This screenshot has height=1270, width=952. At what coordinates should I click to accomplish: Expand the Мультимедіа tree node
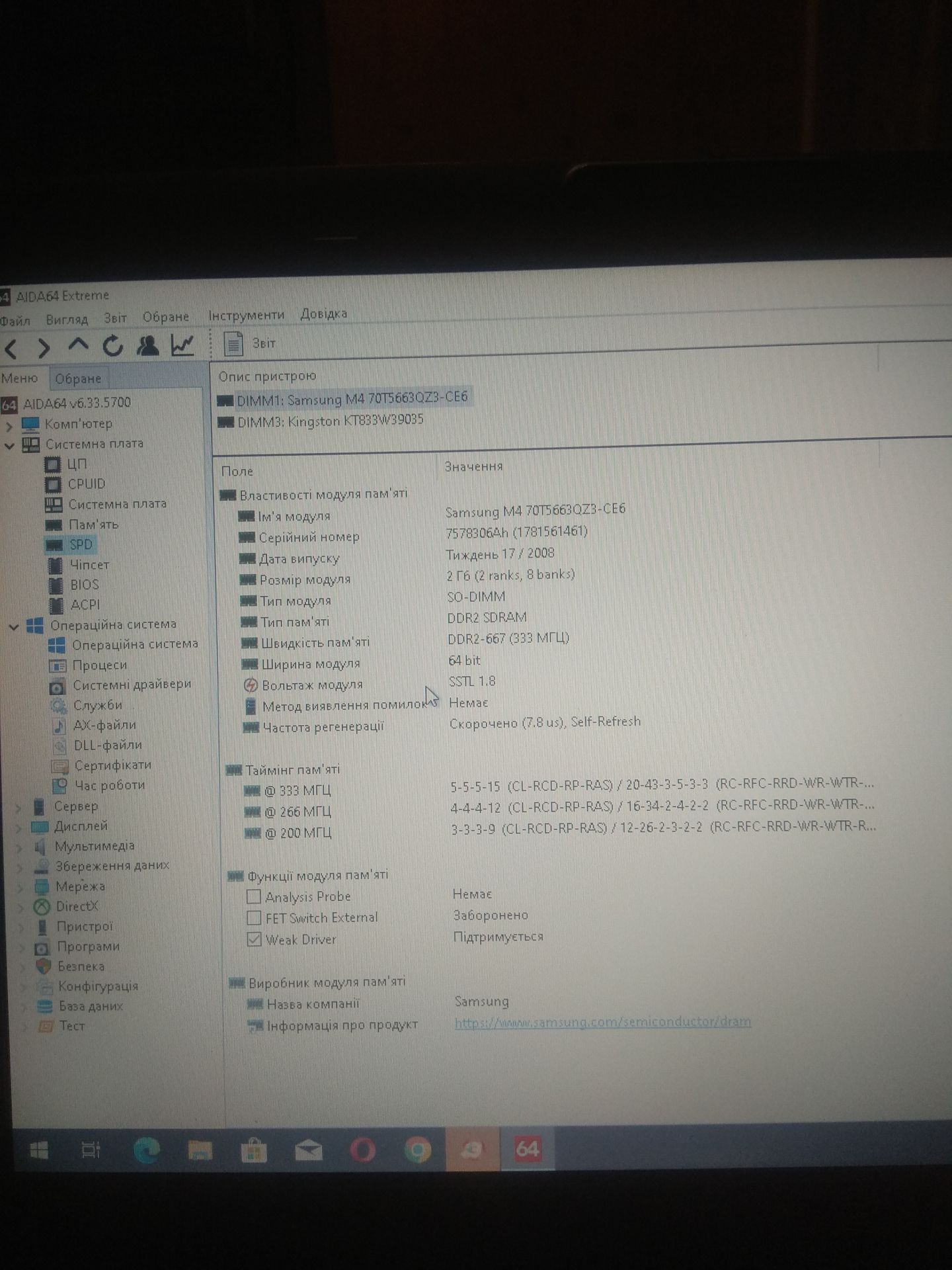[x=19, y=847]
